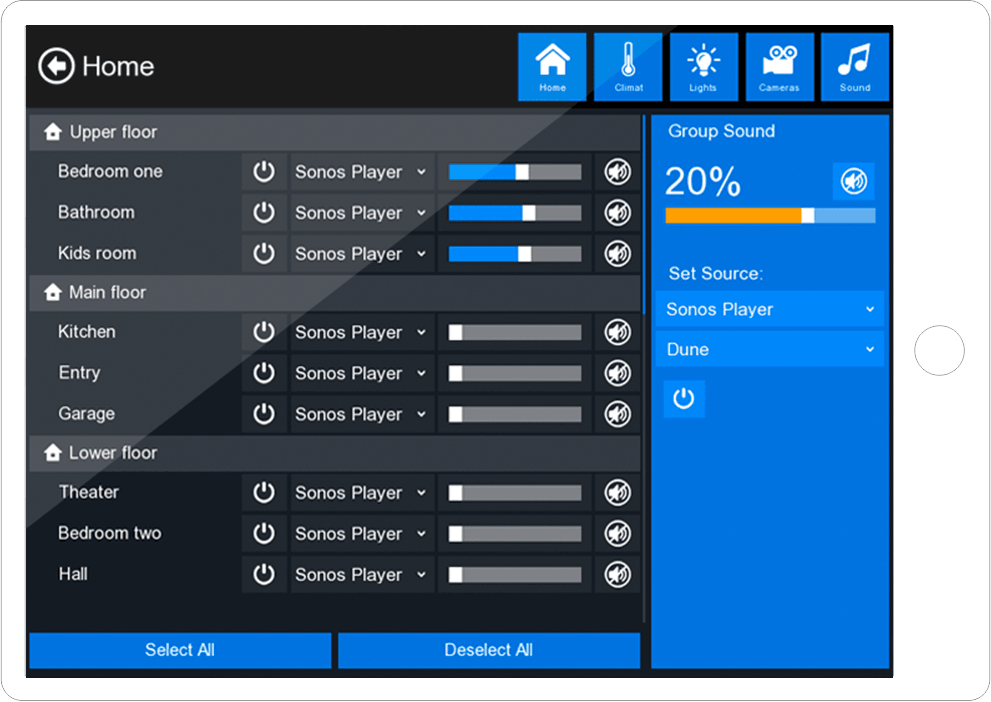
Task: Expand the Dune source dropdown
Action: (769, 350)
